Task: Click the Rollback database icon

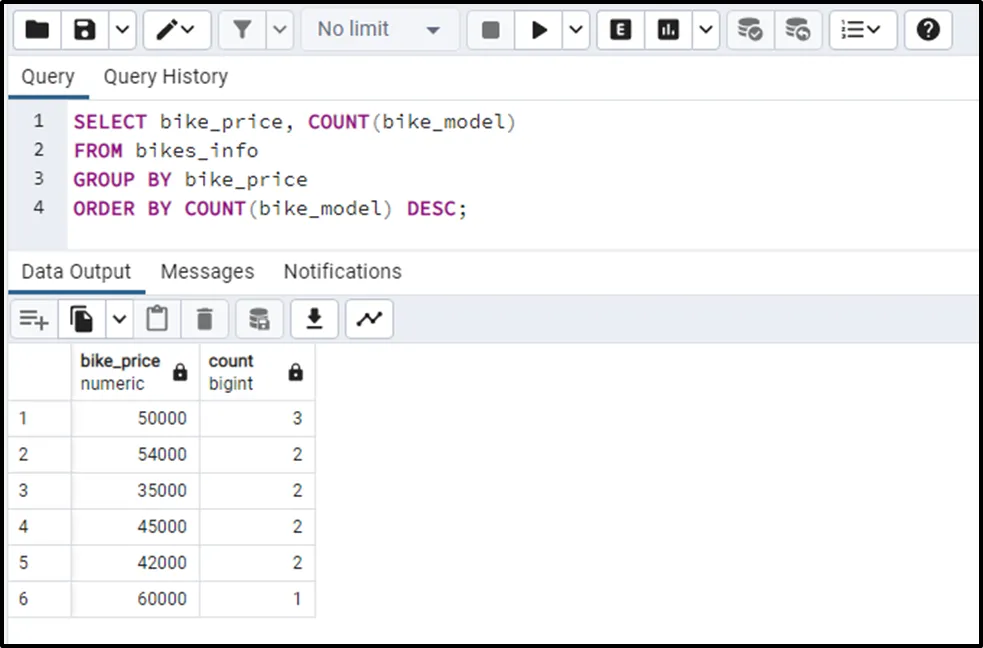Action: (797, 30)
